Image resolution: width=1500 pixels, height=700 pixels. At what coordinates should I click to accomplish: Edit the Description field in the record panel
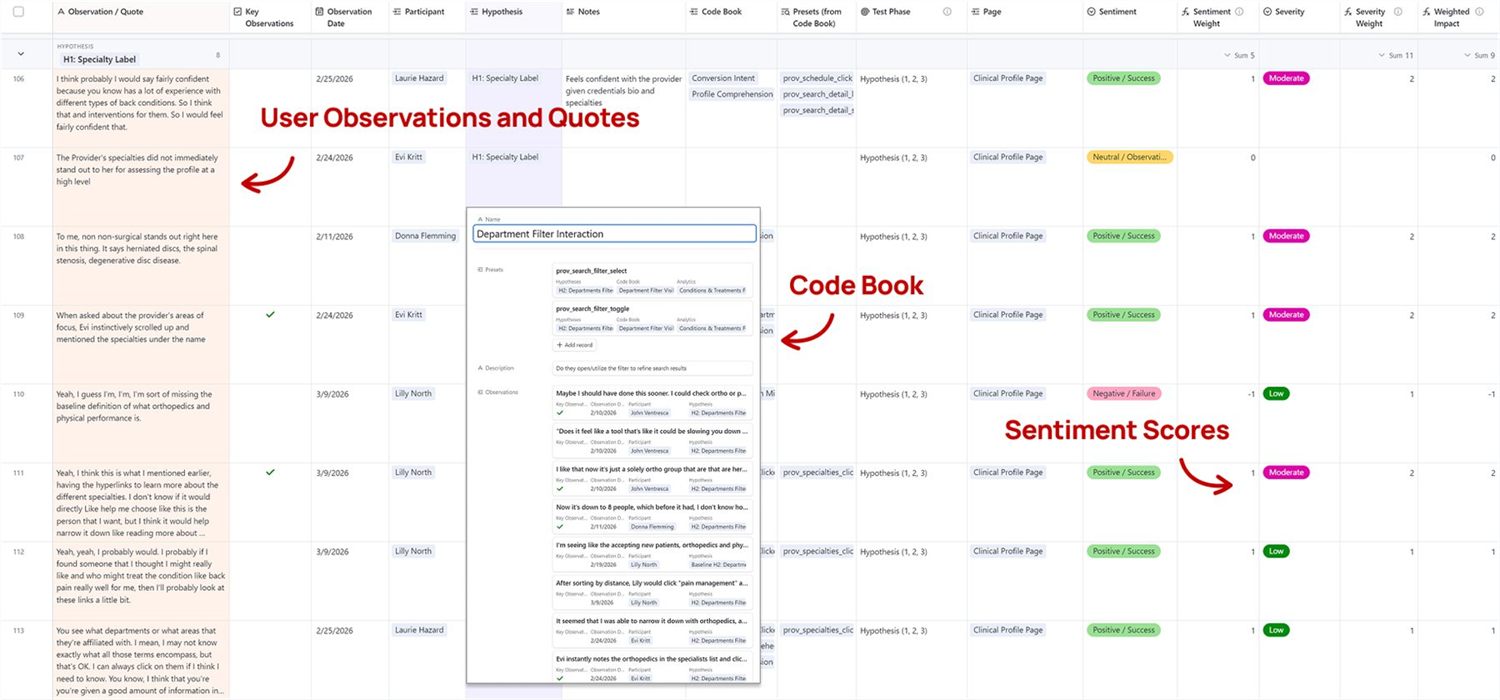[x=652, y=368]
